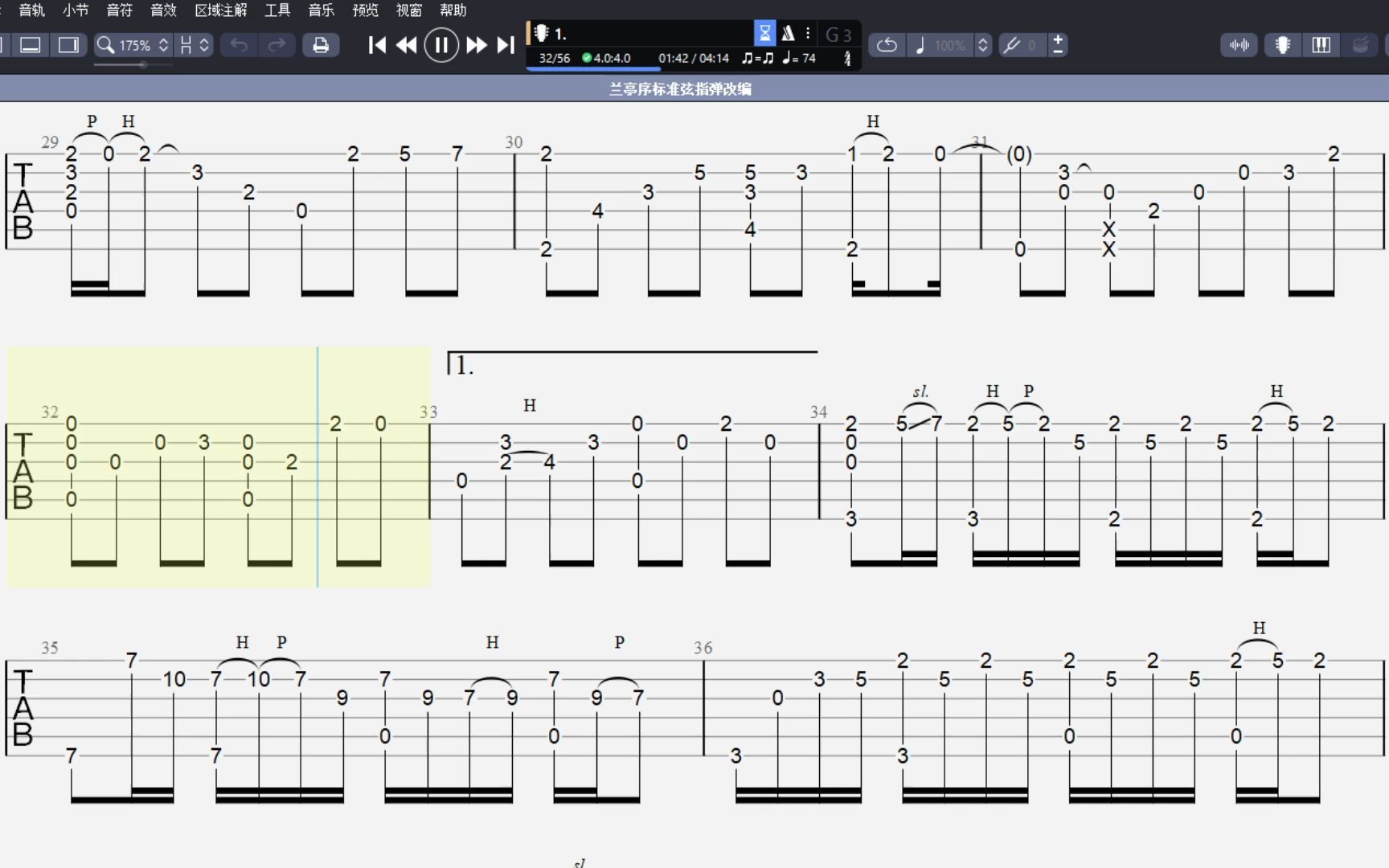1389x868 pixels.
Task: Open the 音乐 (Sound) menu
Action: [x=321, y=10]
